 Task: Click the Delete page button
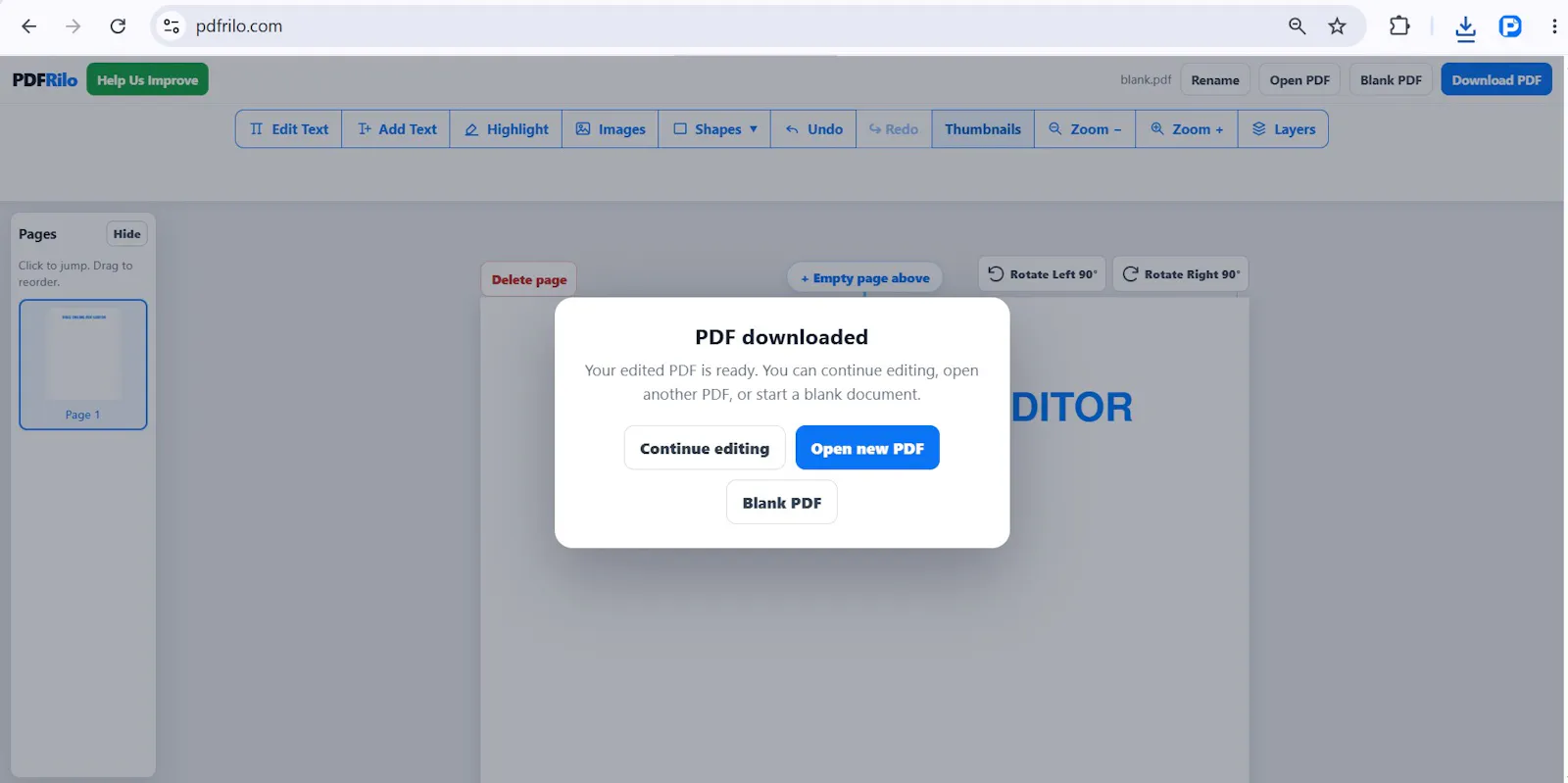pyautogui.click(x=529, y=279)
